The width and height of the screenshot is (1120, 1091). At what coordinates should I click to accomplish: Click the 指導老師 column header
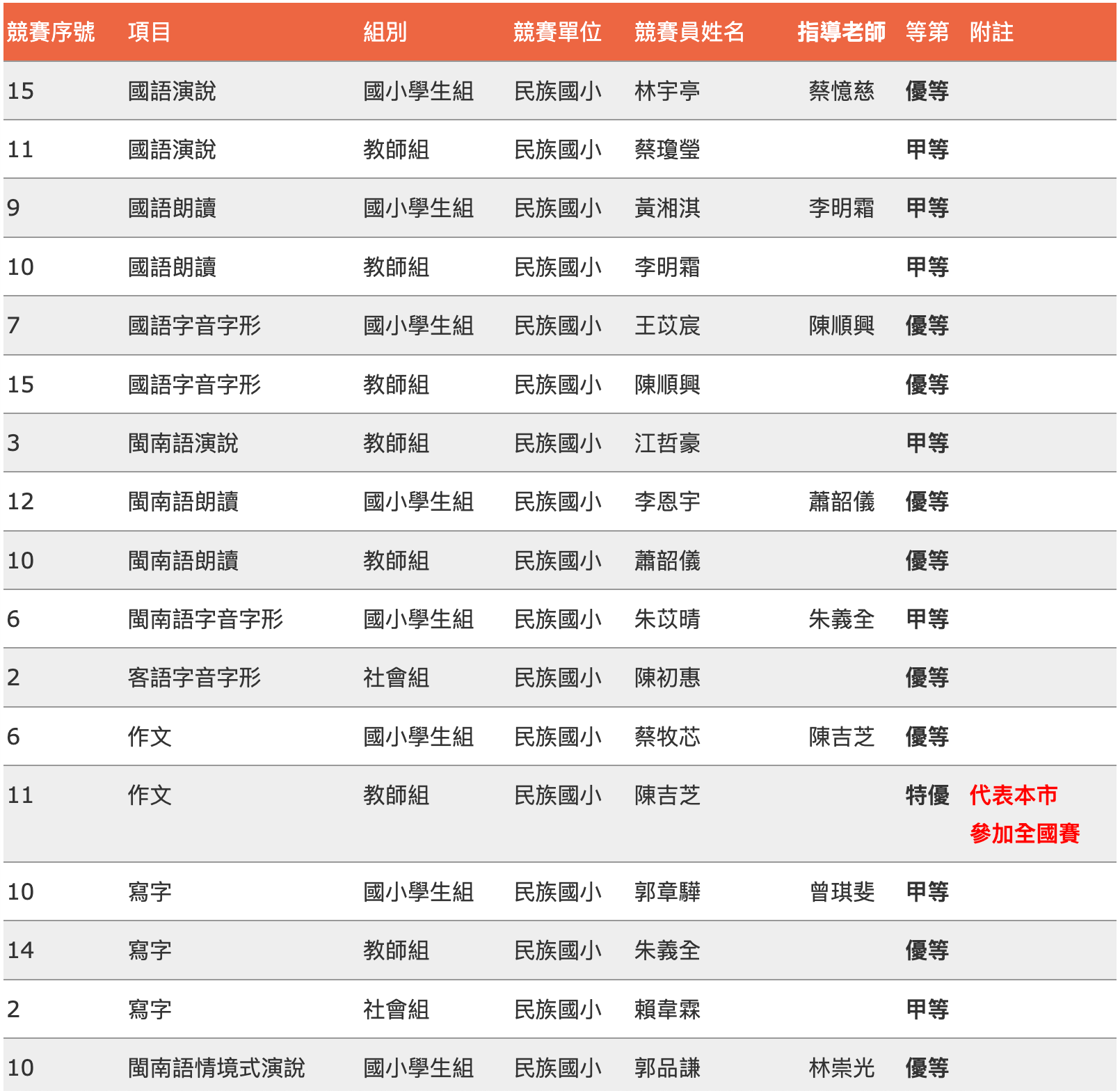pyautogui.click(x=841, y=32)
